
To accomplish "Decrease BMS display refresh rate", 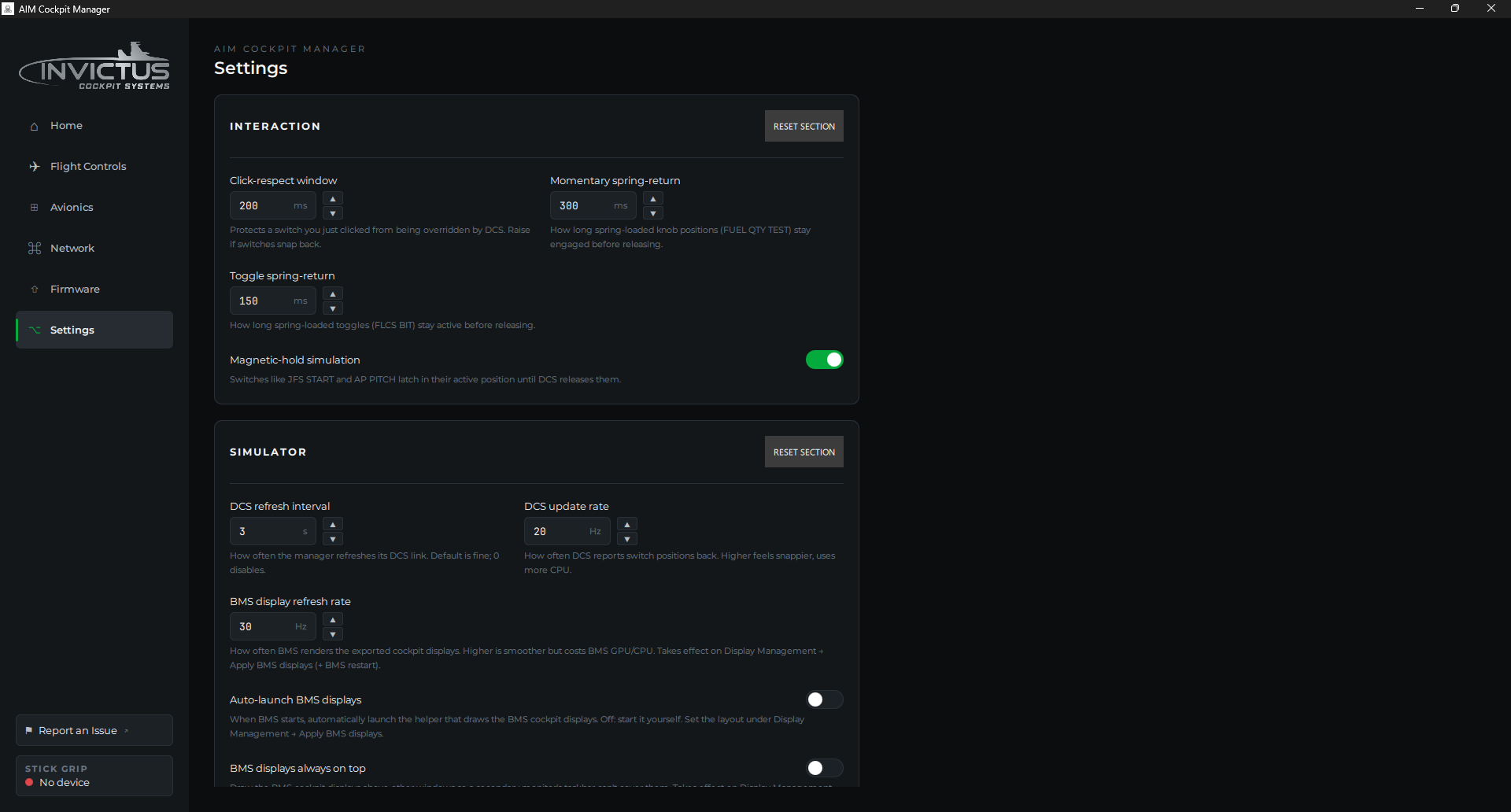I will [x=333, y=634].
